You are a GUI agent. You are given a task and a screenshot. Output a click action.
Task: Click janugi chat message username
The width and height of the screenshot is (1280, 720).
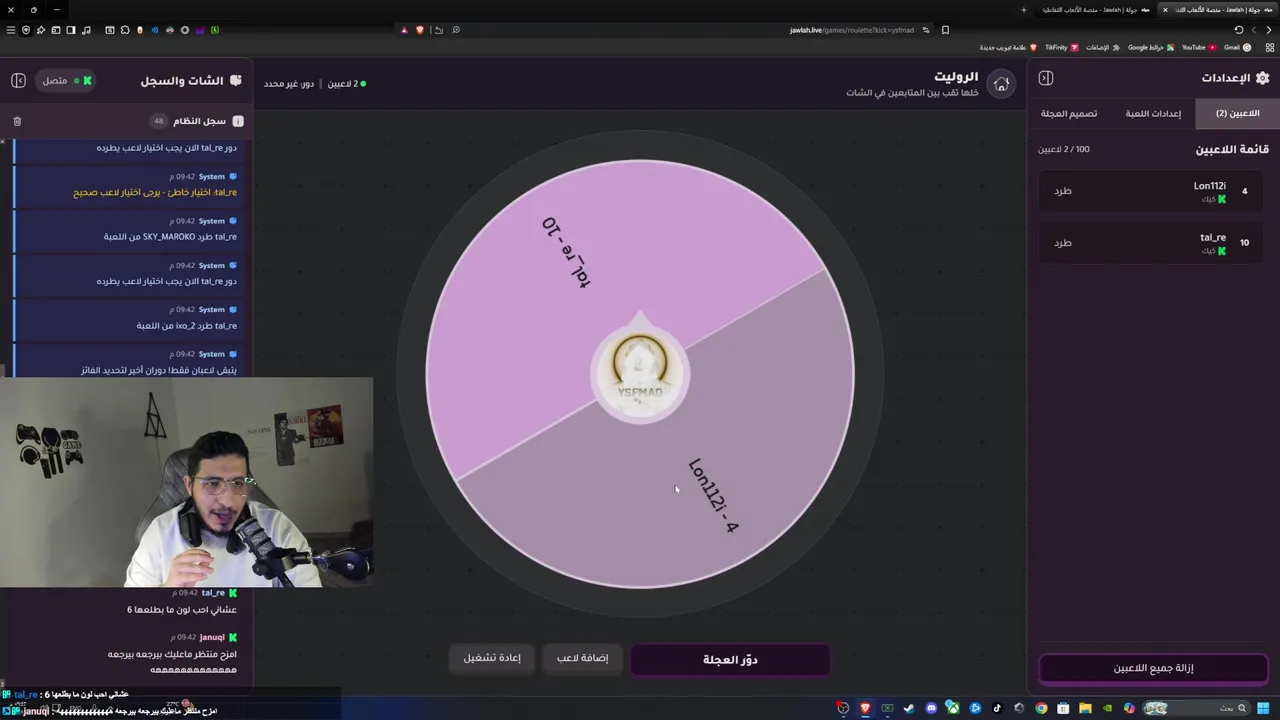[212, 637]
